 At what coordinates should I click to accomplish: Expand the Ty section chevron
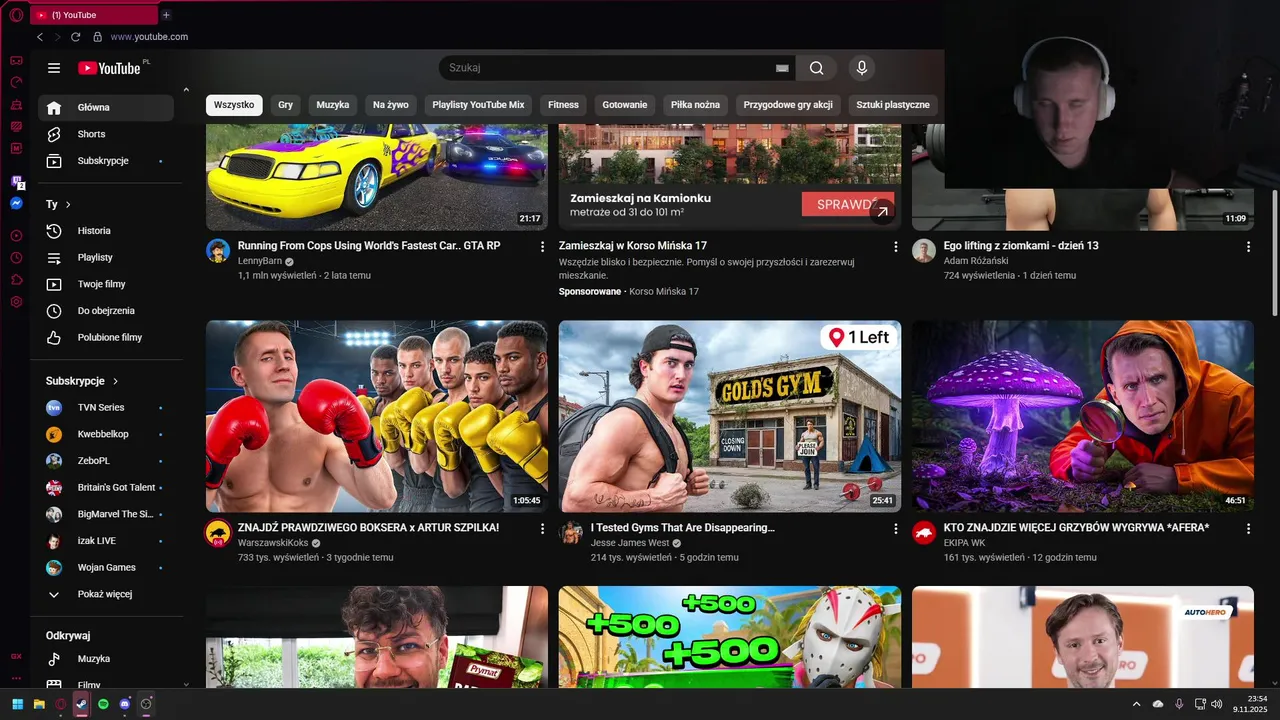pyautogui.click(x=68, y=204)
